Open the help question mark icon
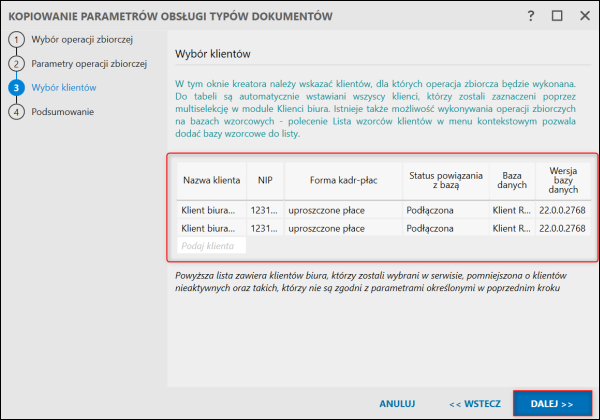The image size is (600, 420). point(531,16)
